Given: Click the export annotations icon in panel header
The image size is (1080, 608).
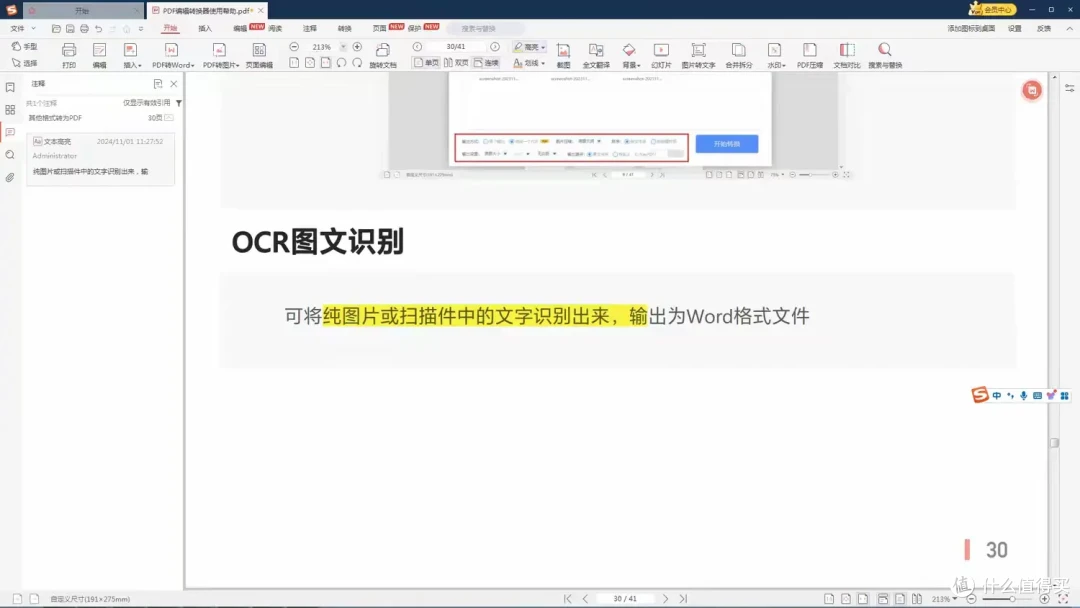Looking at the screenshot, I should coord(158,83).
